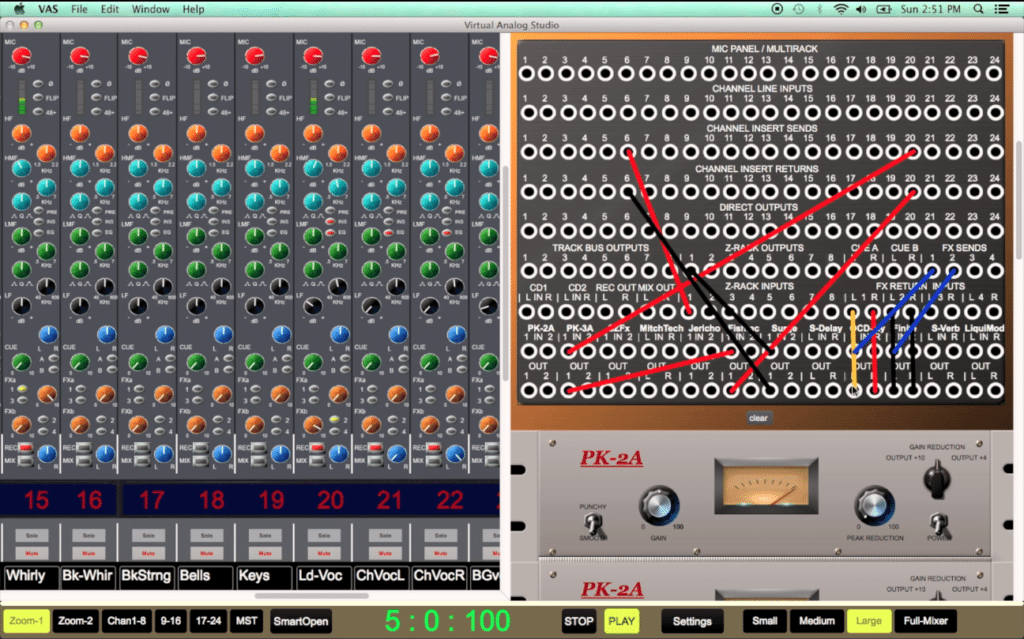
Task: Open the Window menu
Action: (150, 9)
